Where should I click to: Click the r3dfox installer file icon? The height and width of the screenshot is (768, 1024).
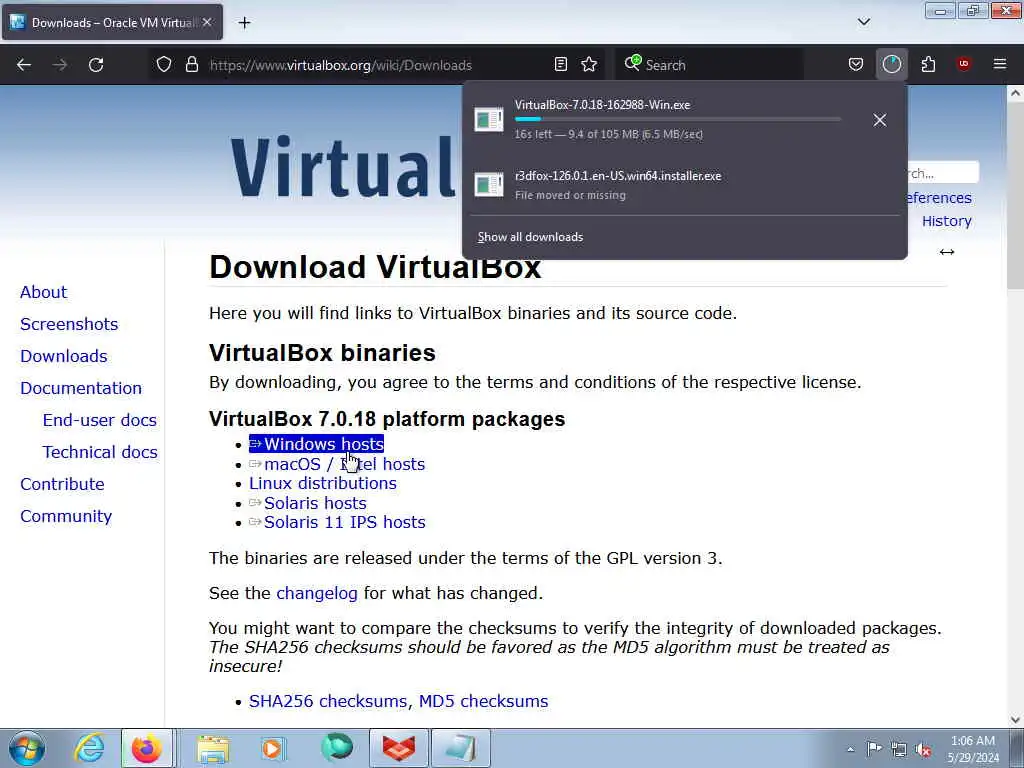(488, 185)
